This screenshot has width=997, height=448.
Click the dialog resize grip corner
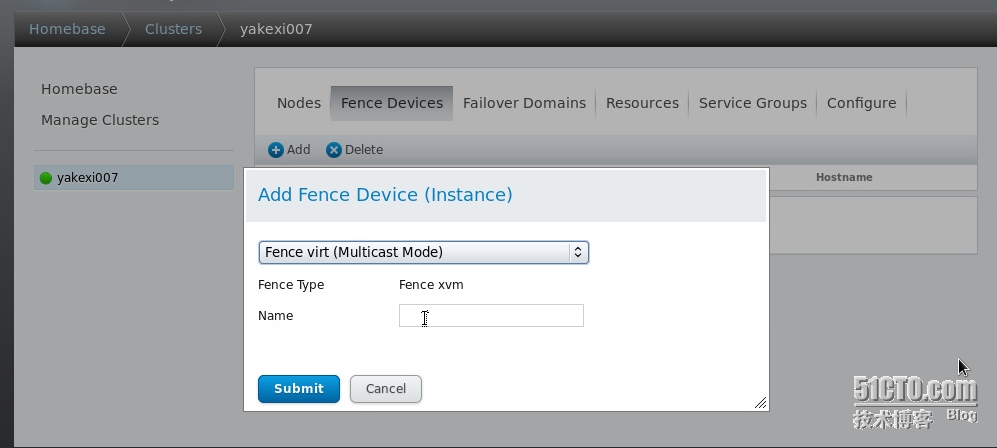pos(760,402)
